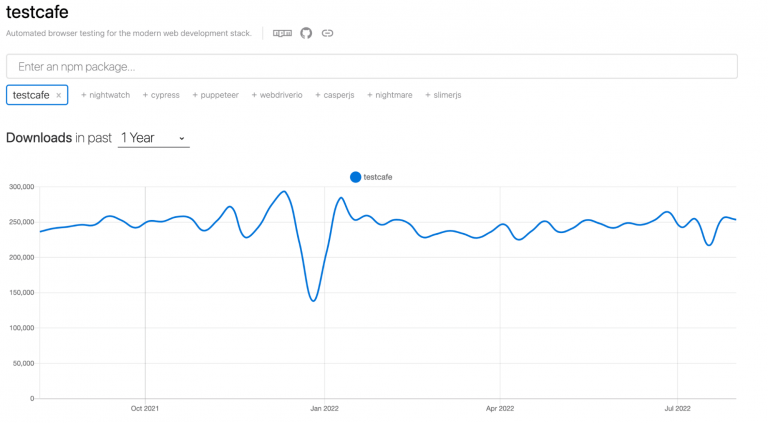Viewport: 768px width, 423px height.
Task: Add casperjs suggested package
Action: [335, 95]
